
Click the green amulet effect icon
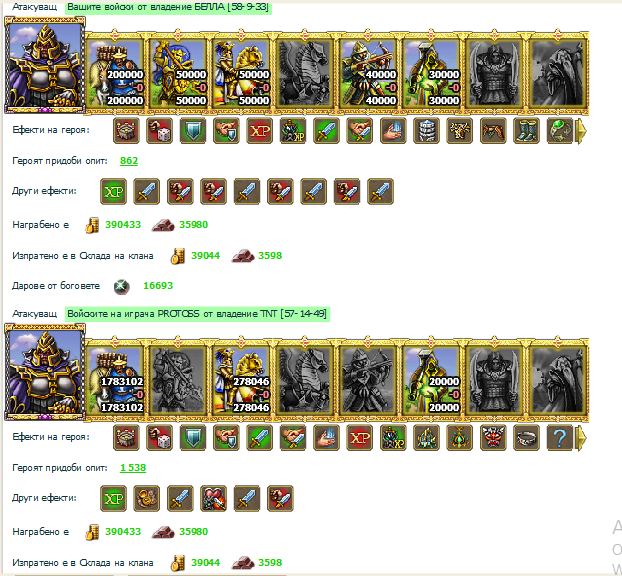[460, 438]
